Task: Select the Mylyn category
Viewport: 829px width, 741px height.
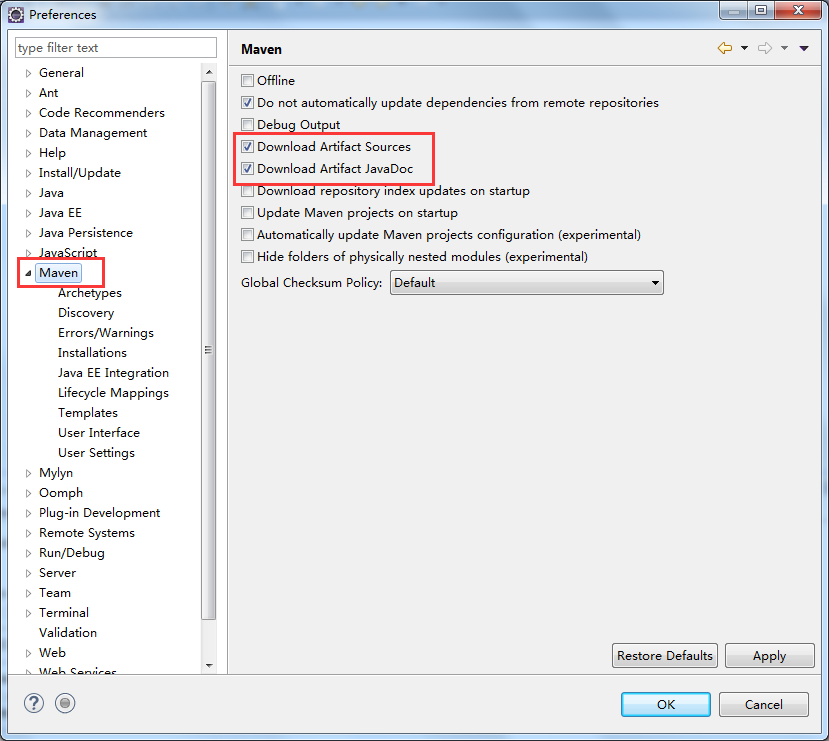Action: click(56, 473)
